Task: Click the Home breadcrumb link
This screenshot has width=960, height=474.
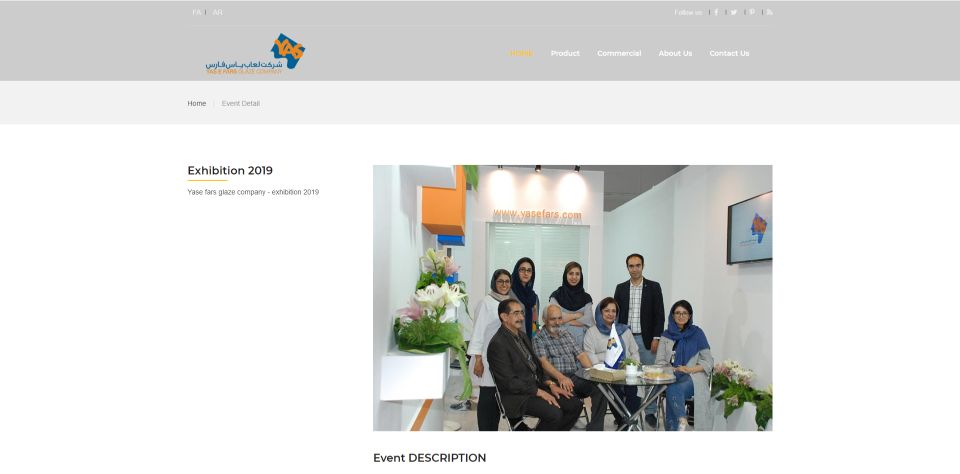Action: (197, 103)
